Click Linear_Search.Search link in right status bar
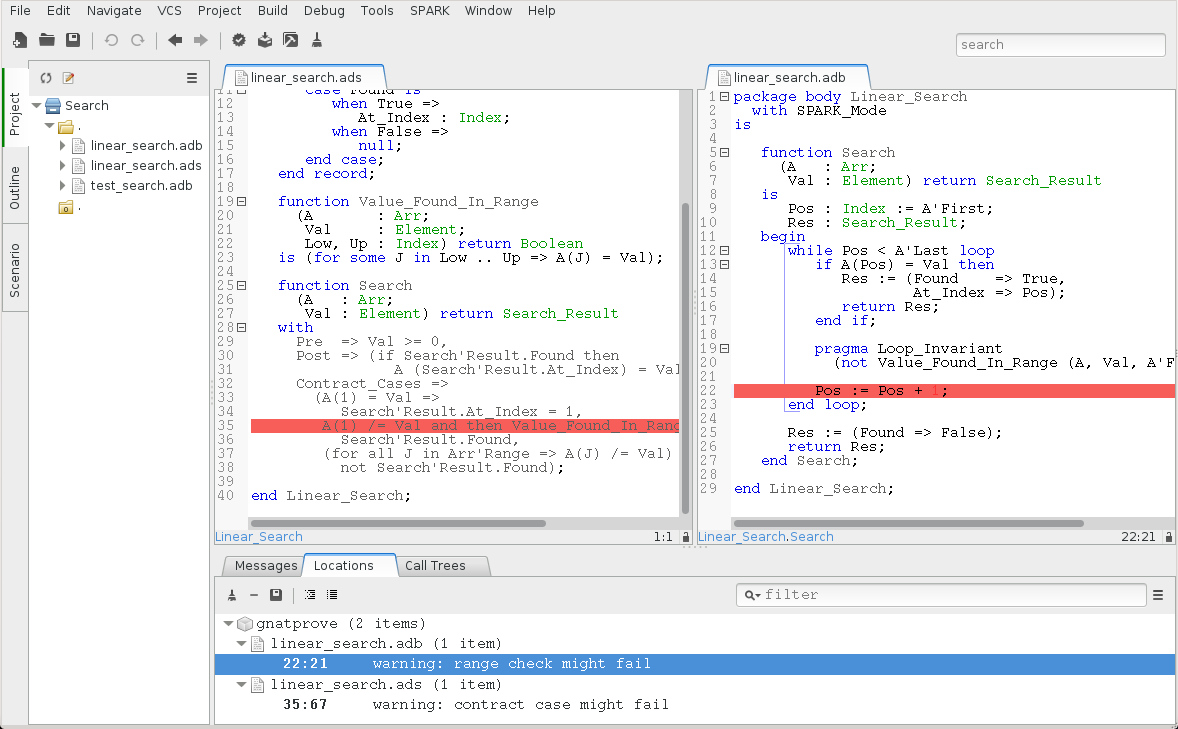 click(x=766, y=537)
